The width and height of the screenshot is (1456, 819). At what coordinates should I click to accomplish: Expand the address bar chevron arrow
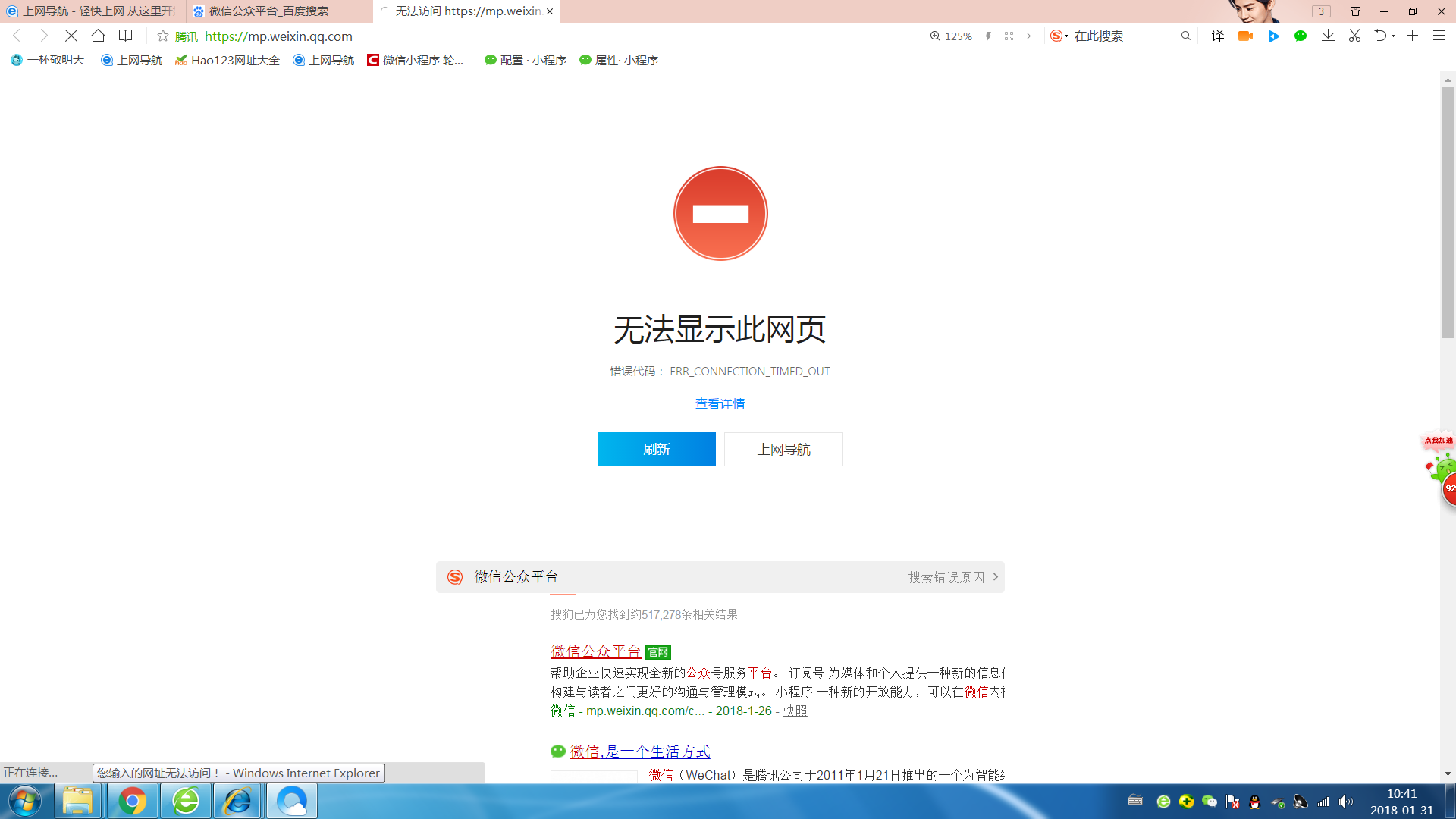[1028, 36]
